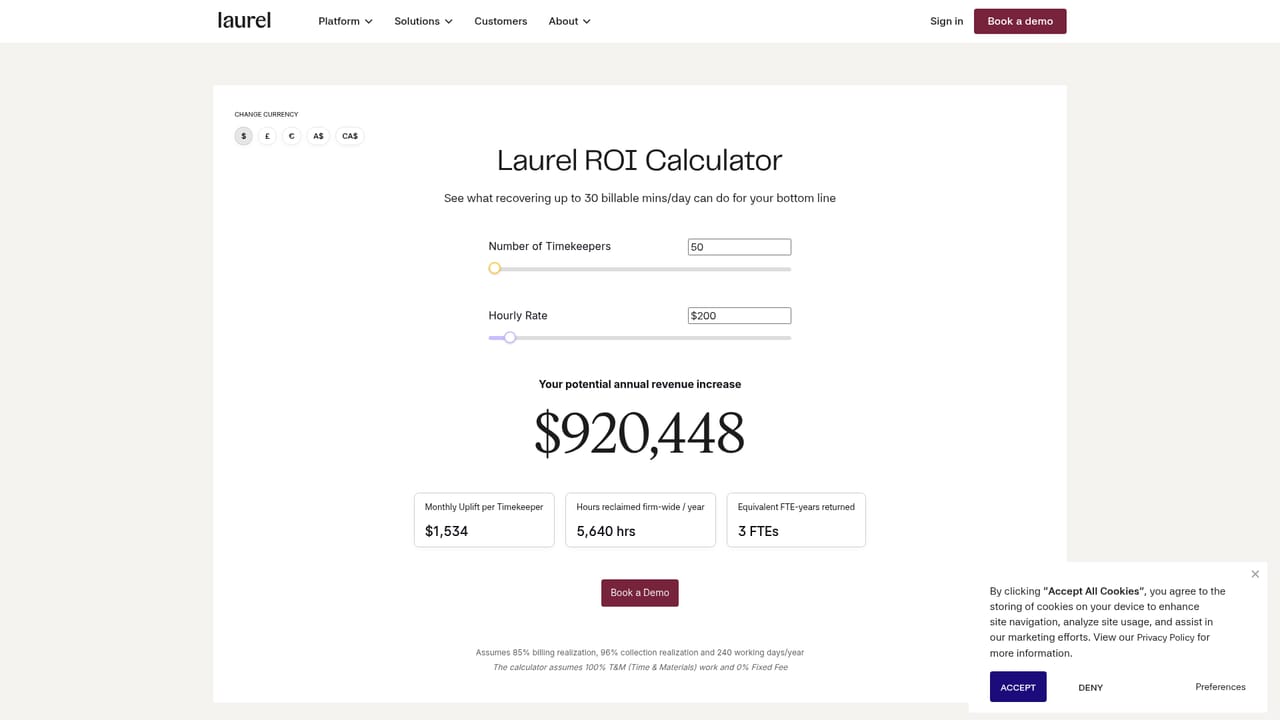Click the 100% T&M assumption note
This screenshot has width=1280, height=720.
640,667
